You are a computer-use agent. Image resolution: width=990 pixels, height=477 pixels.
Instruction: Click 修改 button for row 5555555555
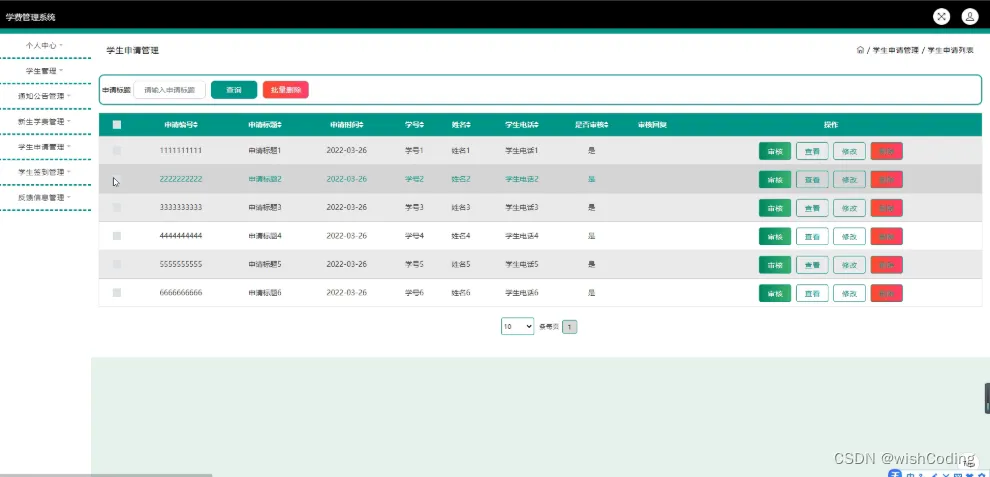pos(849,265)
